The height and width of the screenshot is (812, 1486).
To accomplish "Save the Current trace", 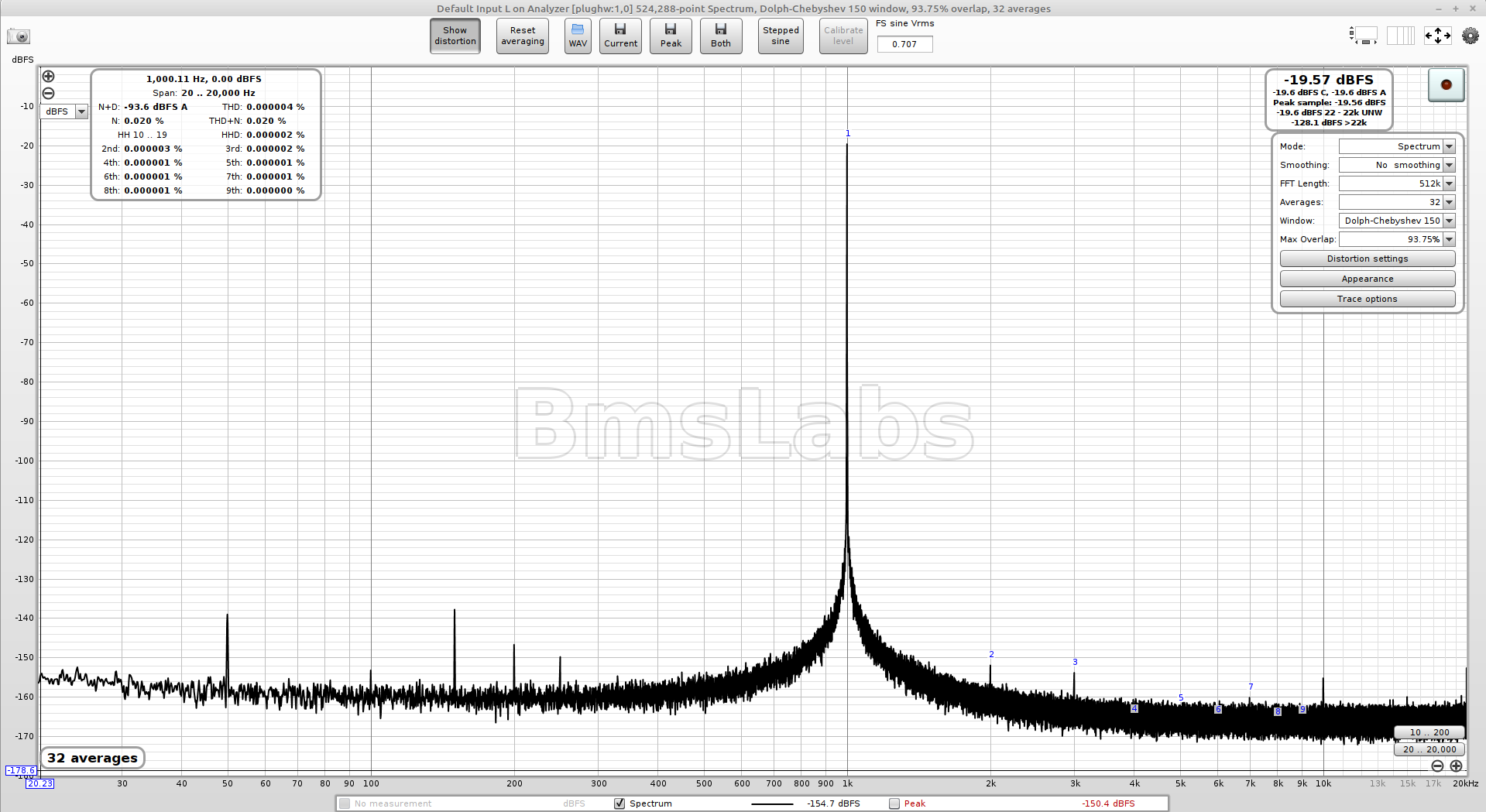I will 620,36.
